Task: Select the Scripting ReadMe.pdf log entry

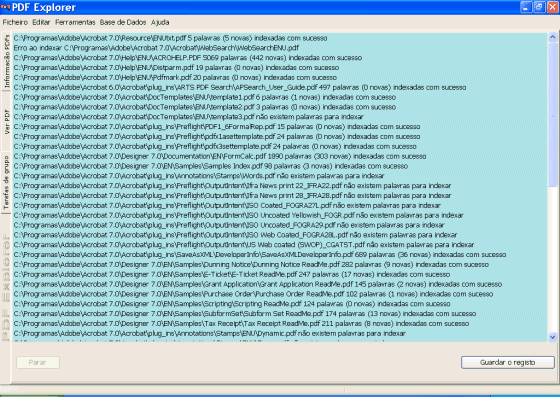Action: tap(232, 304)
